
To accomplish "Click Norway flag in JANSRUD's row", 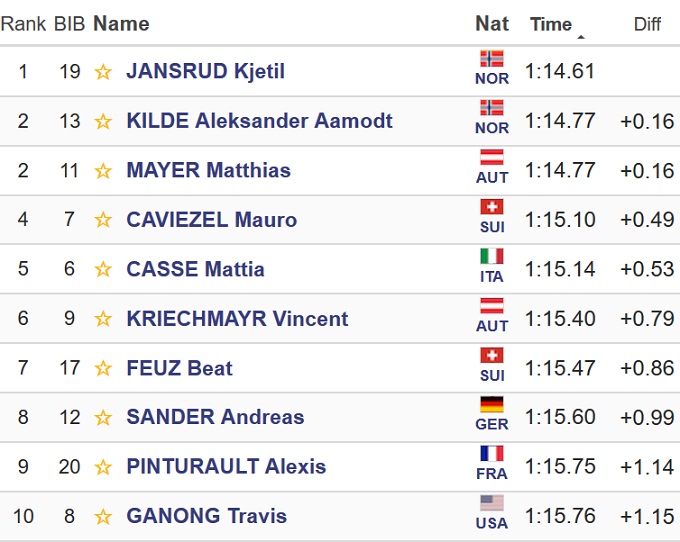I will [492, 59].
